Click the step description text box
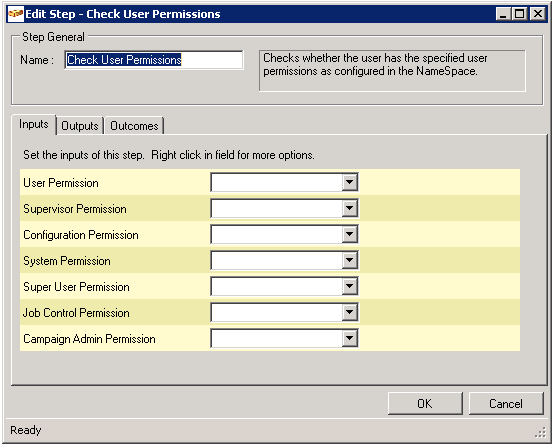This screenshot has width=553, height=446. pos(392,71)
